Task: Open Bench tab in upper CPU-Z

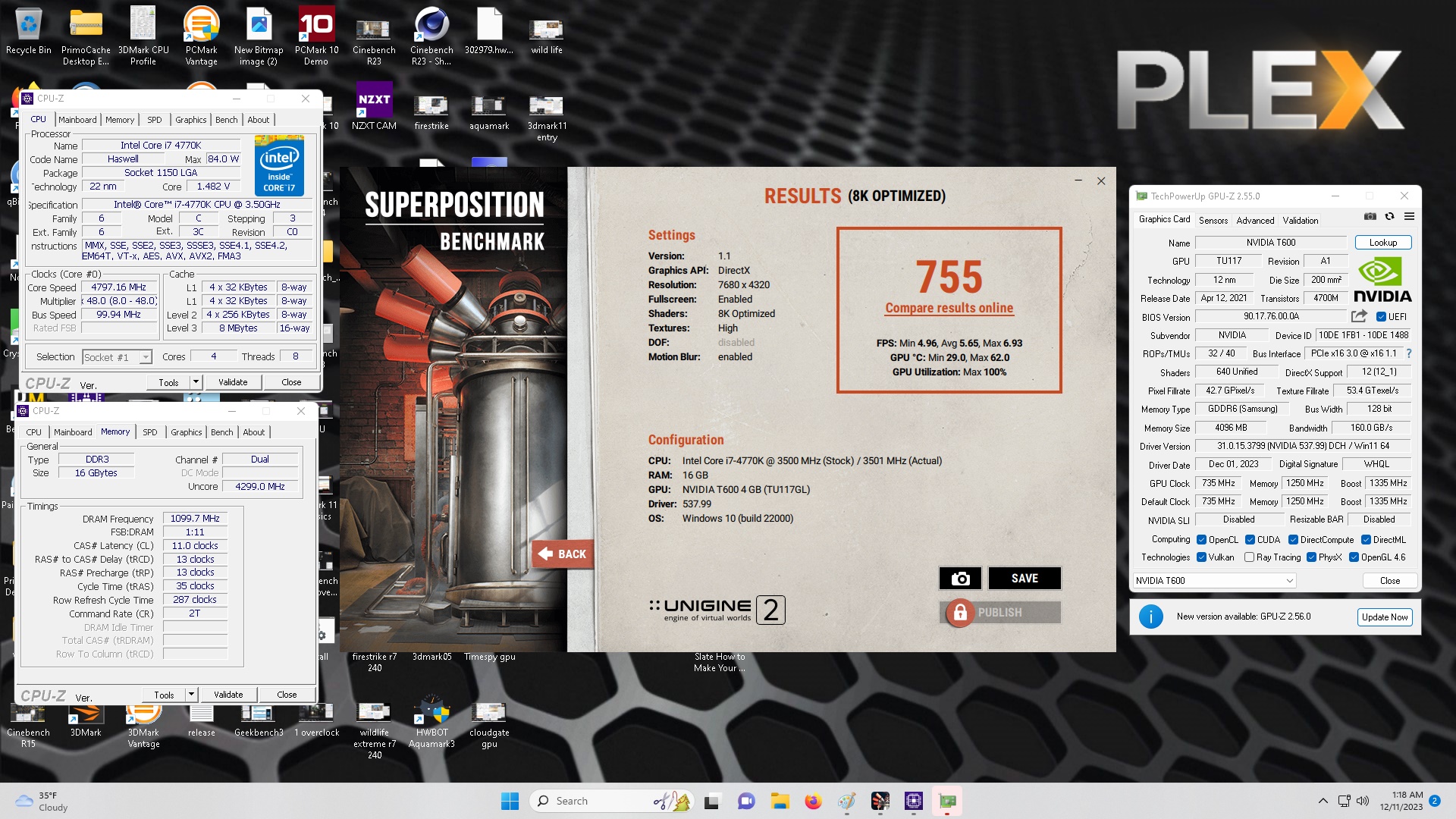Action: [x=226, y=120]
